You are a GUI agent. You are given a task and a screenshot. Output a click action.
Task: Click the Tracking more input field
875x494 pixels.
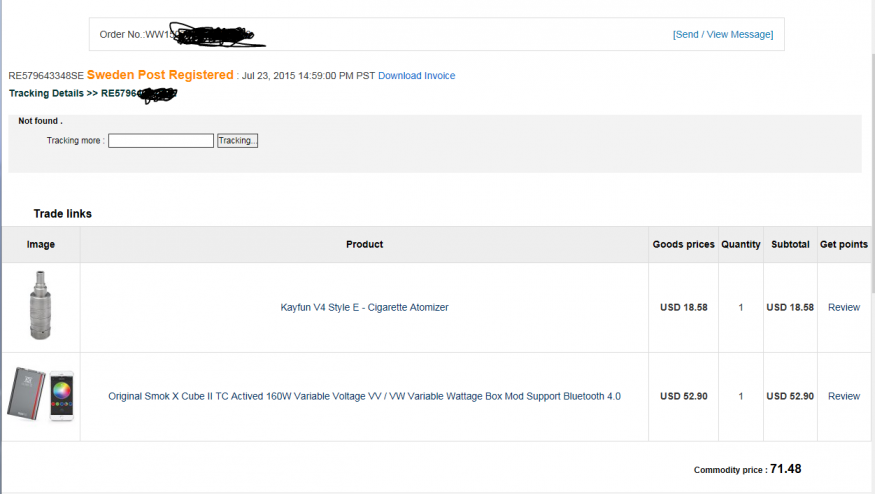[161, 141]
